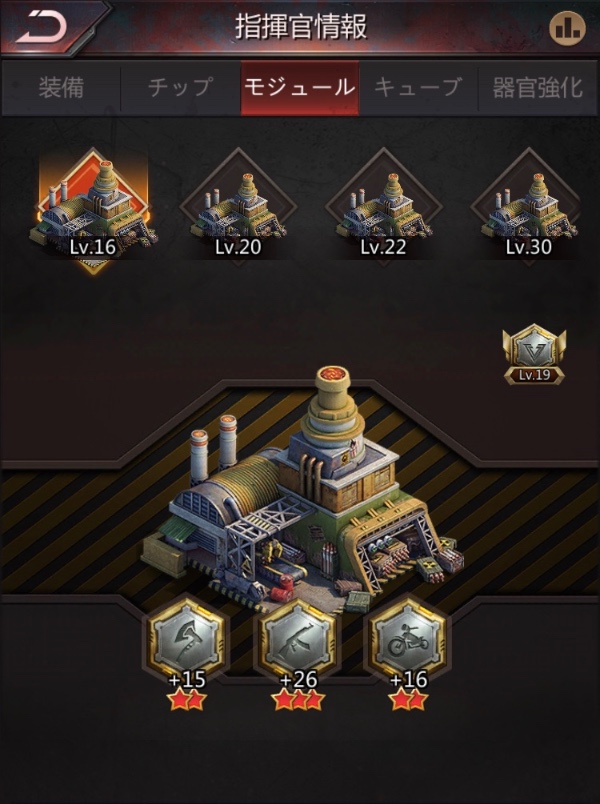
Task: Switch to the キューブ tab
Action: (x=418, y=88)
